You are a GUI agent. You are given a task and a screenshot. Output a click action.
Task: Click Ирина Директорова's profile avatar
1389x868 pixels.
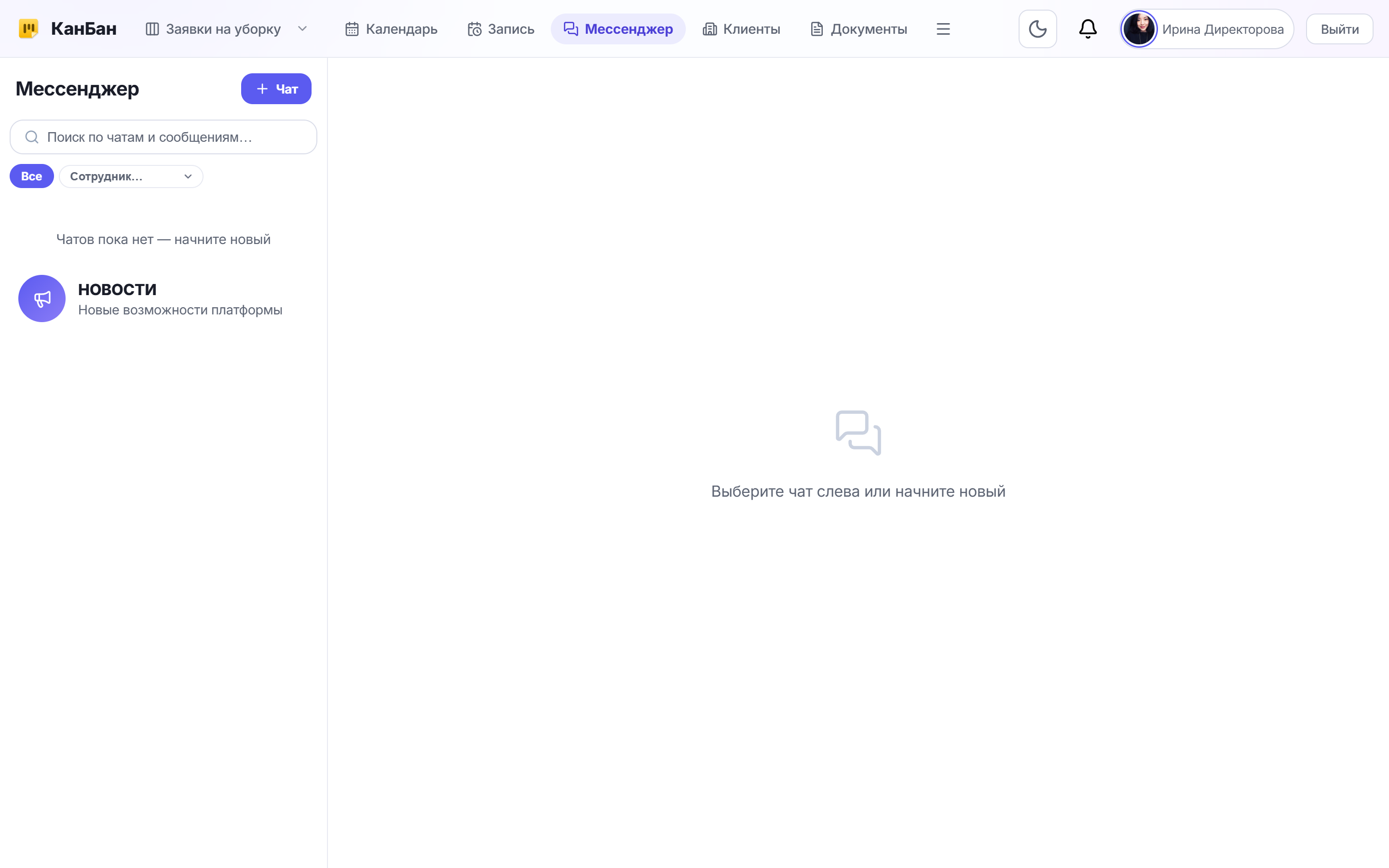[x=1139, y=29]
